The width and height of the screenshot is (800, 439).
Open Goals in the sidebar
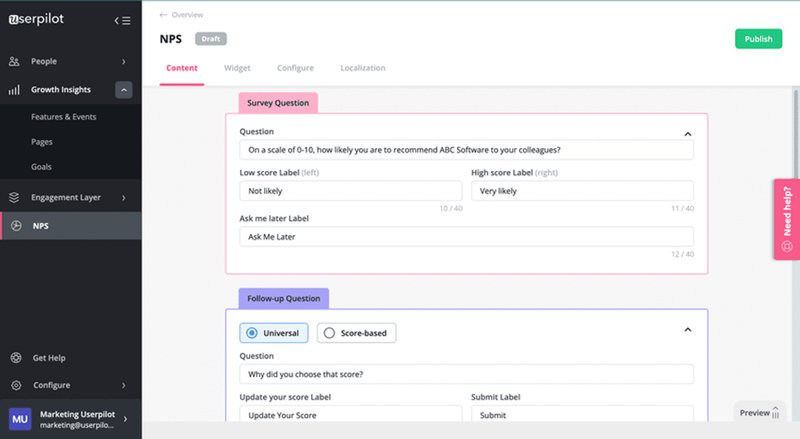click(x=41, y=167)
